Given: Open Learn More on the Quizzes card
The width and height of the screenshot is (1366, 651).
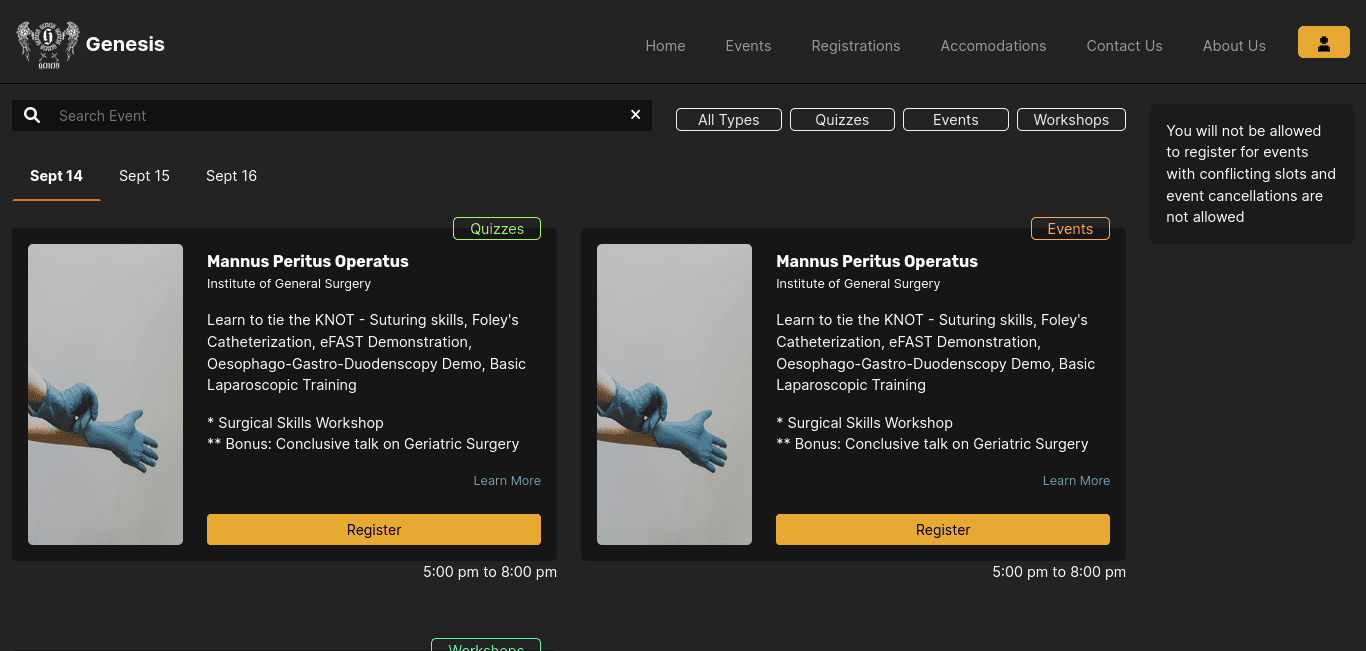Looking at the screenshot, I should [506, 481].
